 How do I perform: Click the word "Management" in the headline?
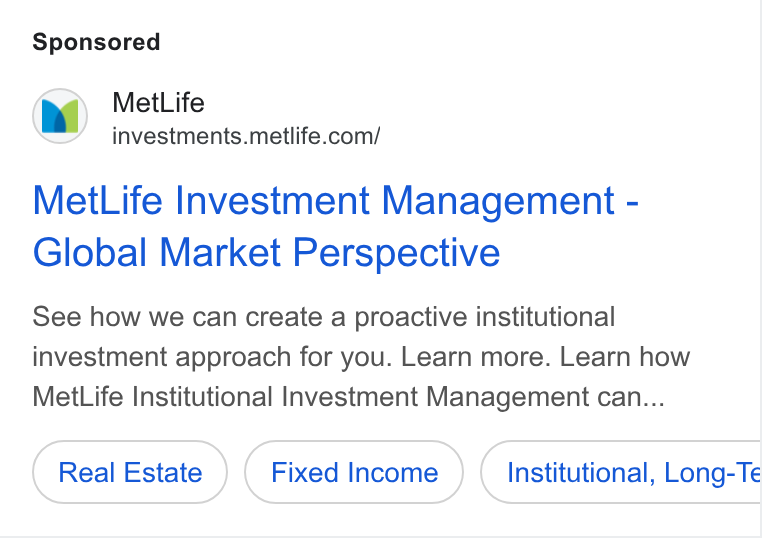(499, 201)
